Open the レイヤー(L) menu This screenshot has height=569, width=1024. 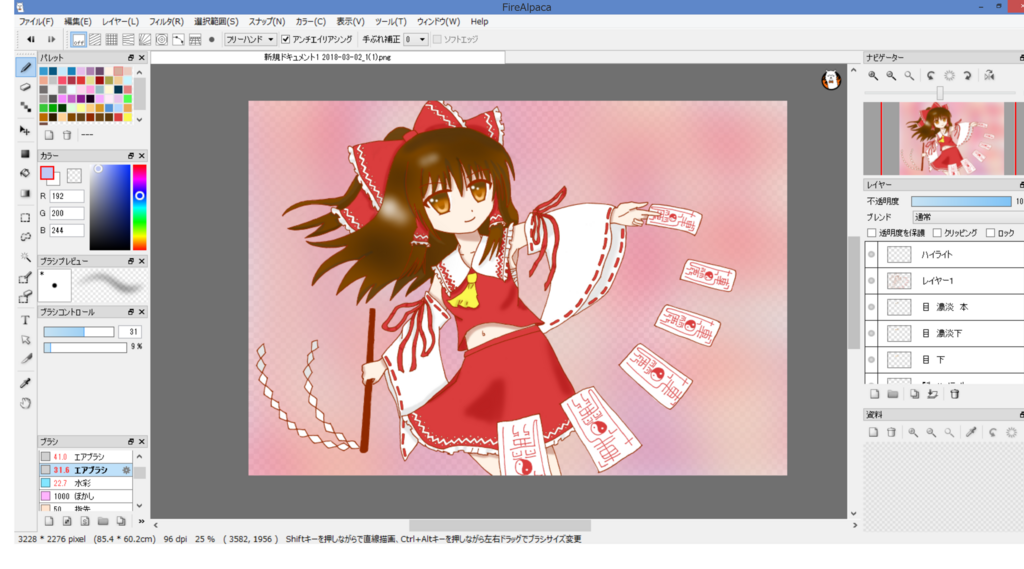(x=120, y=22)
